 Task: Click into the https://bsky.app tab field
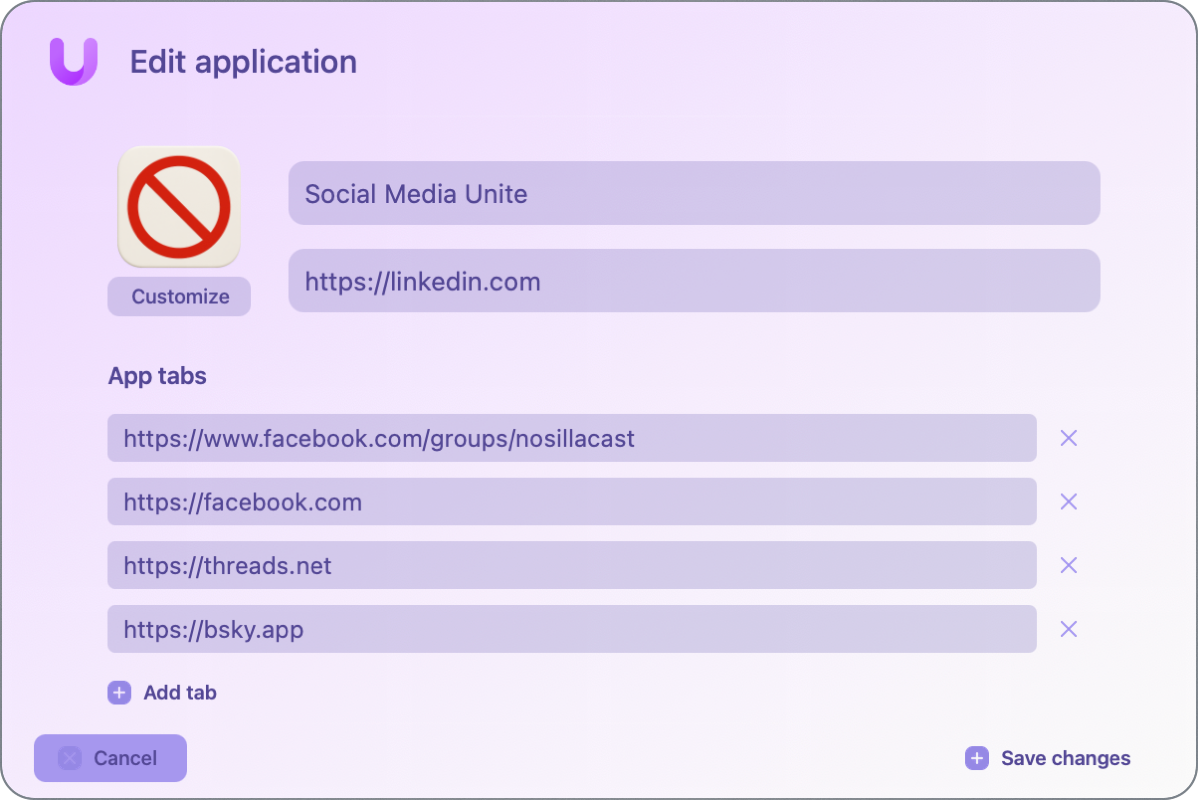[571, 629]
